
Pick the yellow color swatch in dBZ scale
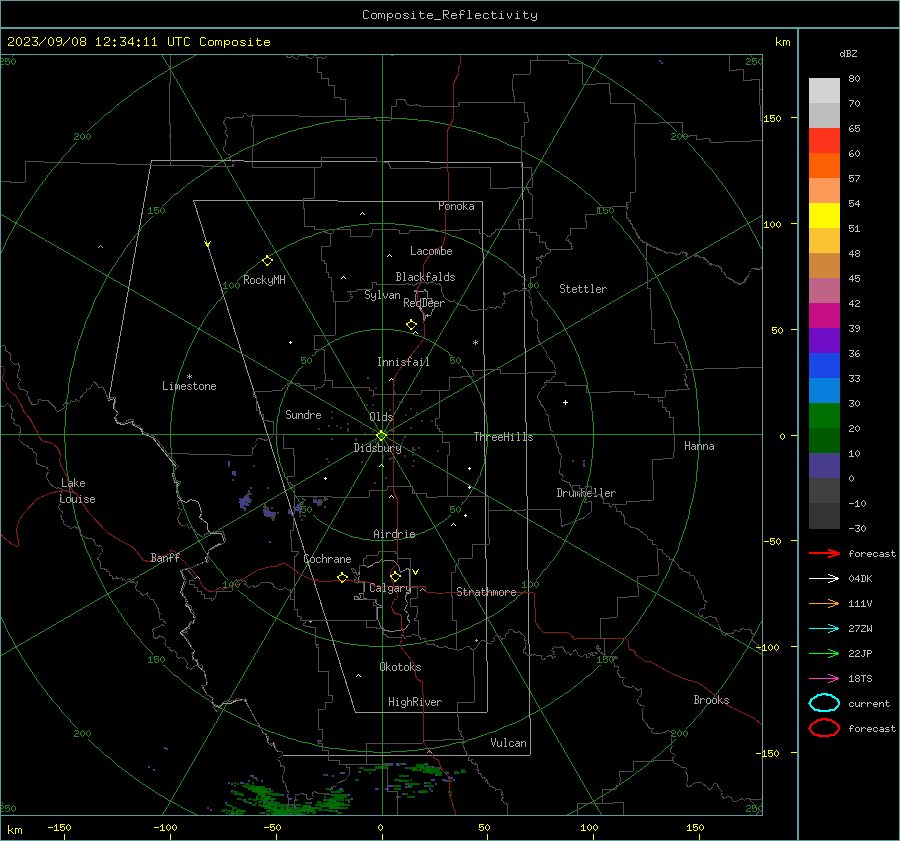tap(824, 215)
